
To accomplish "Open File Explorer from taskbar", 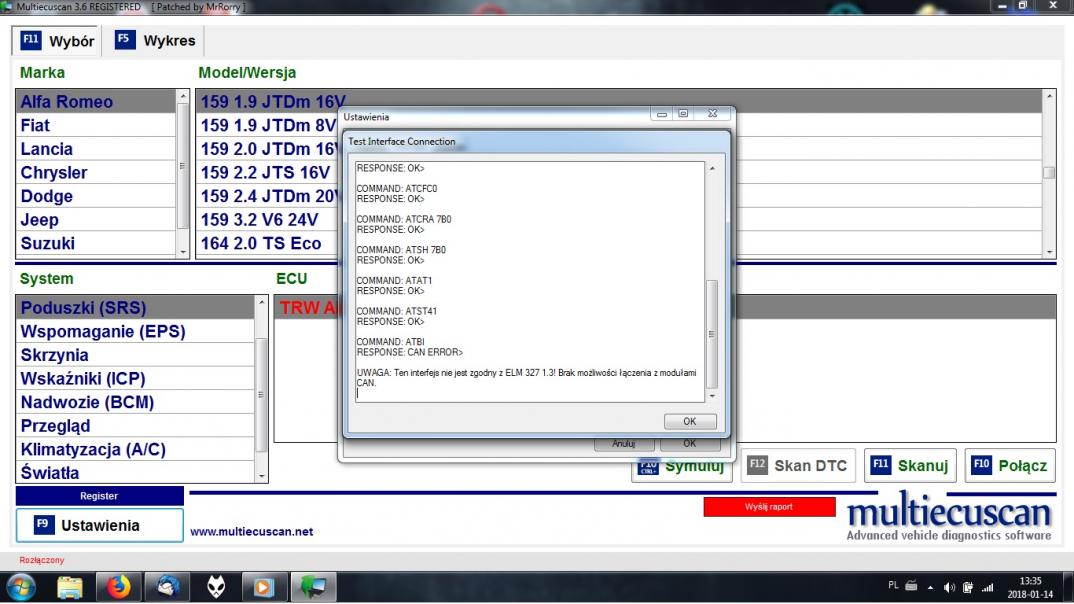I will pyautogui.click(x=70, y=588).
